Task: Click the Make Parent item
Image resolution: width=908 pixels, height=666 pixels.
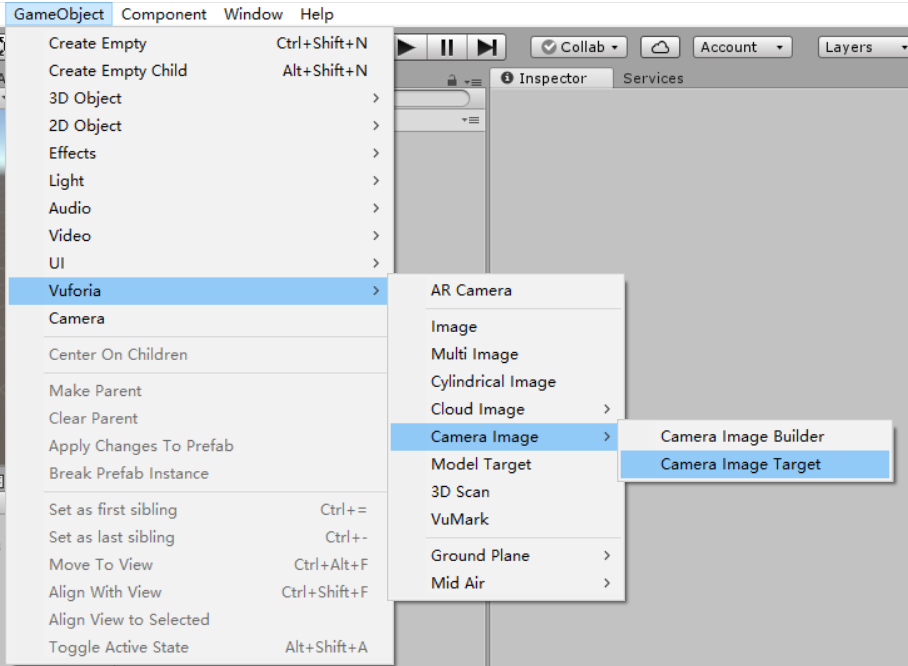Action: [198, 391]
